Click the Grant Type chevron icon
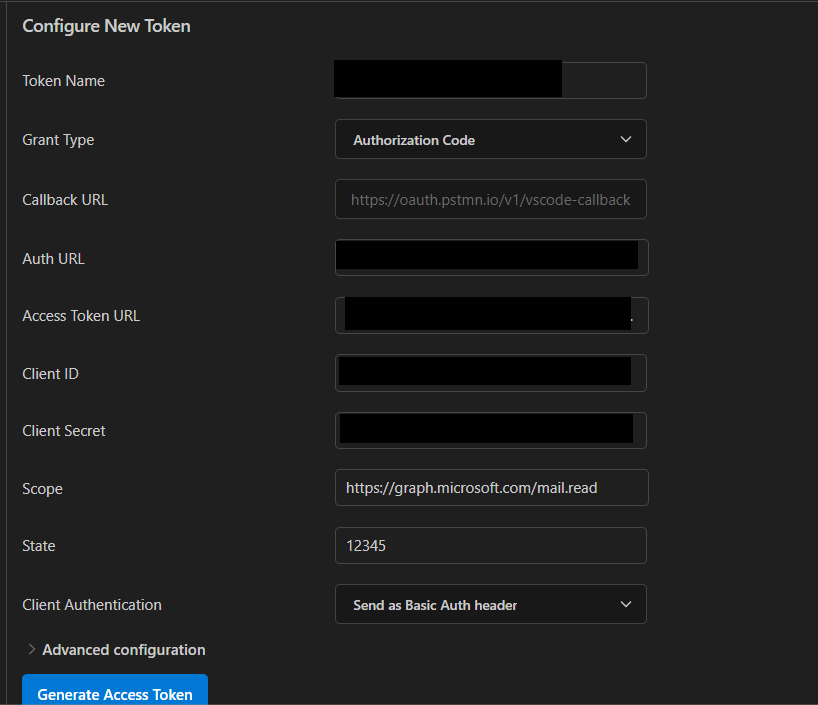Image resolution: width=818 pixels, height=705 pixels. (626, 139)
